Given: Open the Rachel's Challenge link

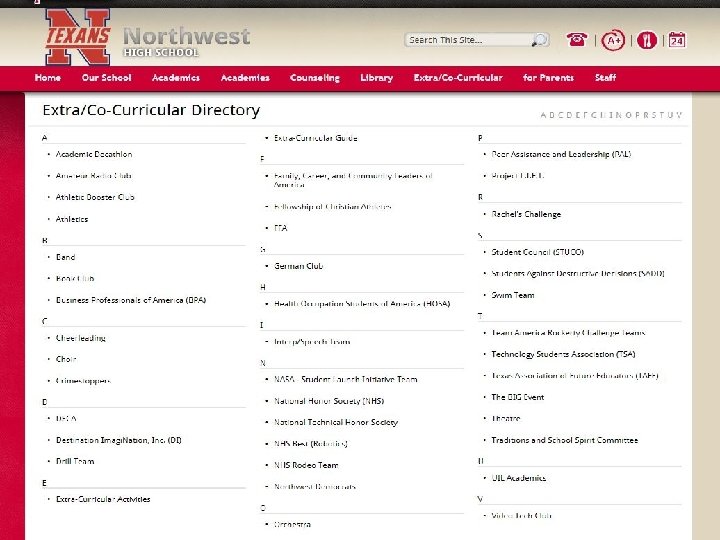Looking at the screenshot, I should pos(526,214).
